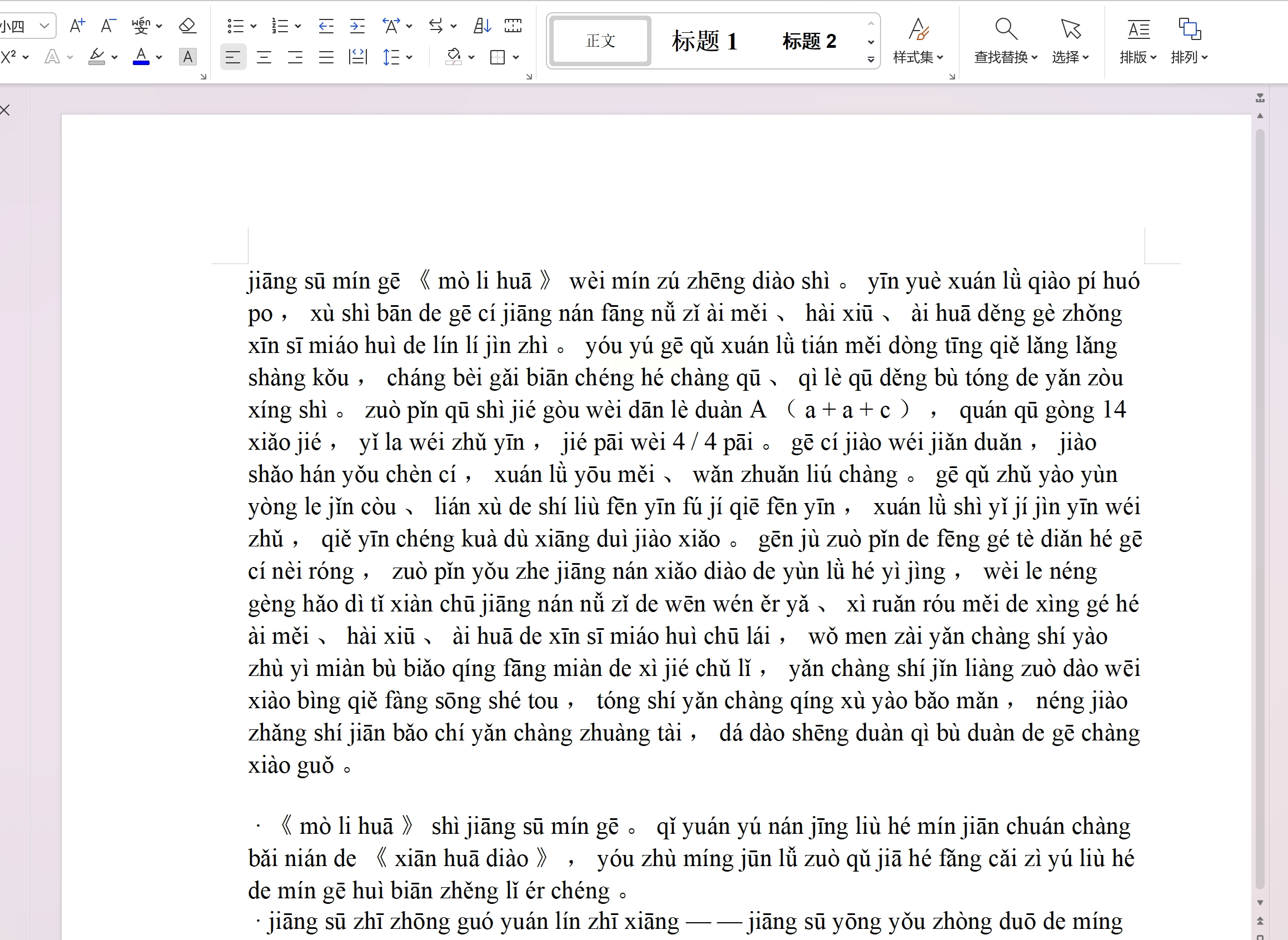Open the style set menu

918,41
